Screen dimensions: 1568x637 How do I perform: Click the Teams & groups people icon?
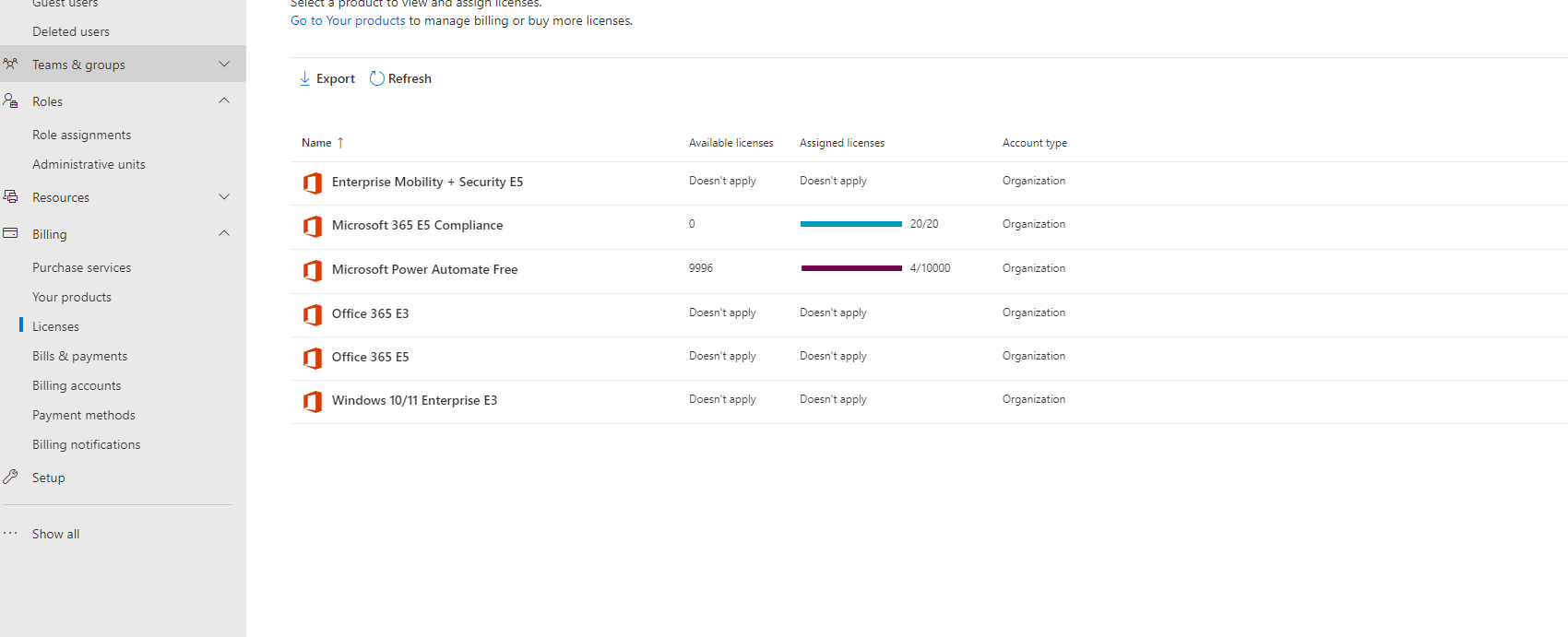click(10, 64)
